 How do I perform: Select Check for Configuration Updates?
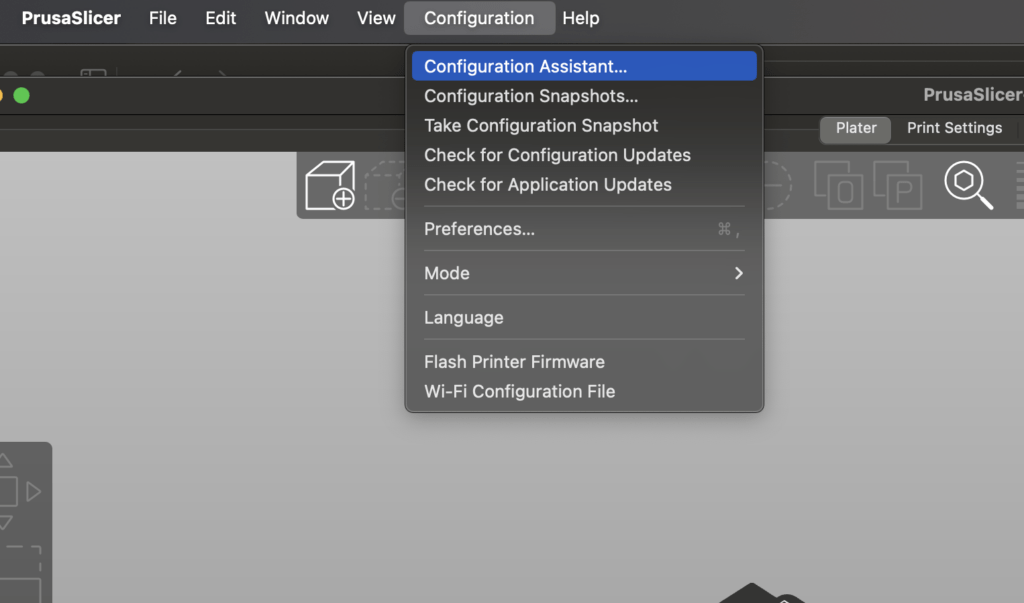pos(557,155)
